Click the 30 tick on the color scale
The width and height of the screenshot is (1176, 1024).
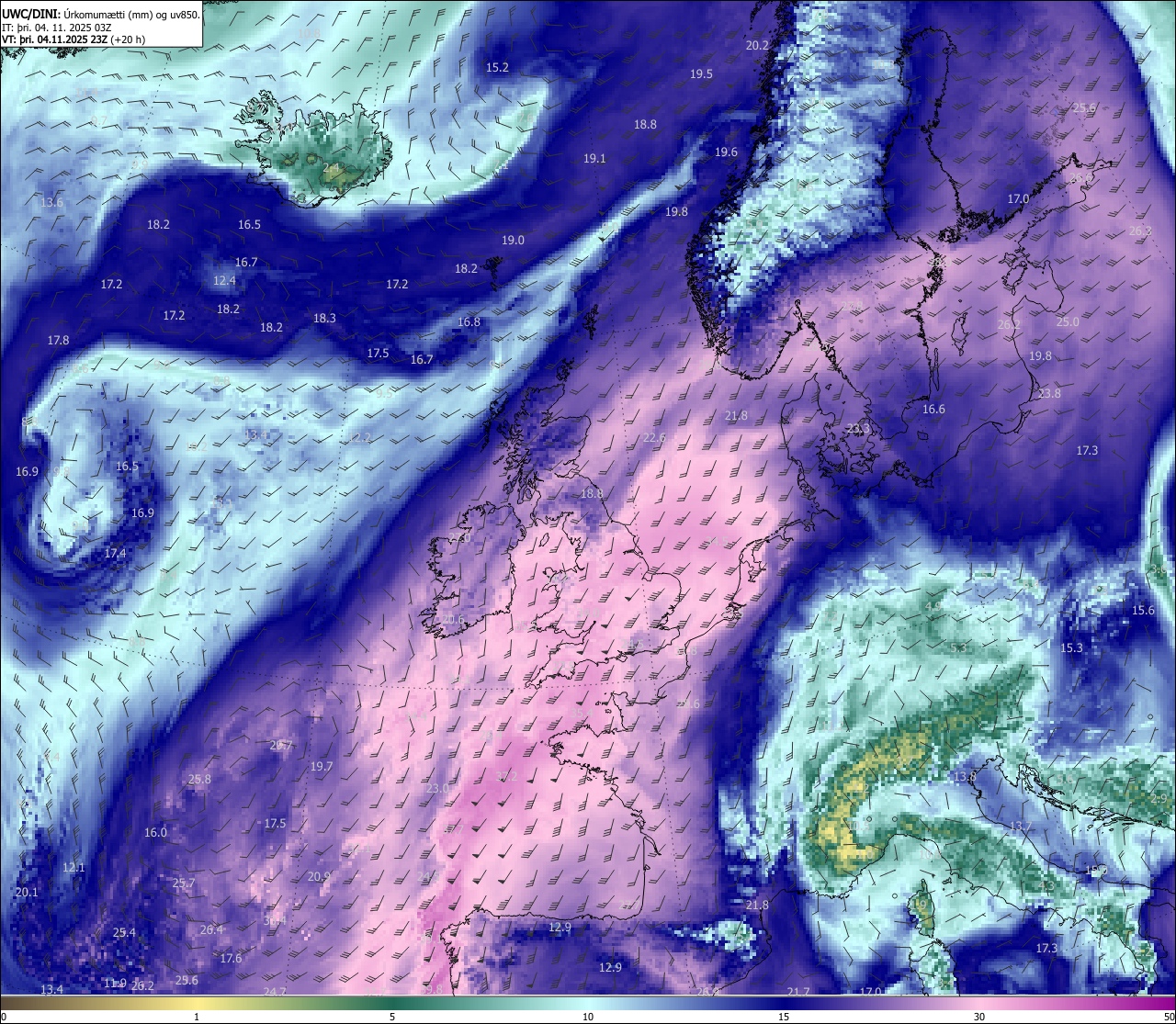coord(979,1017)
